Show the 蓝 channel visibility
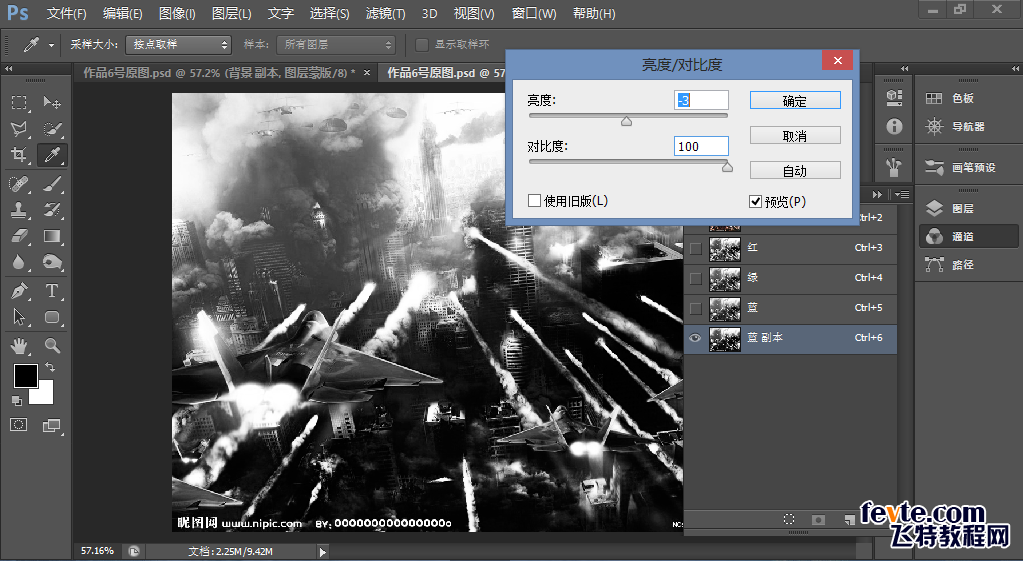The width and height of the screenshot is (1023, 561). pos(695,308)
